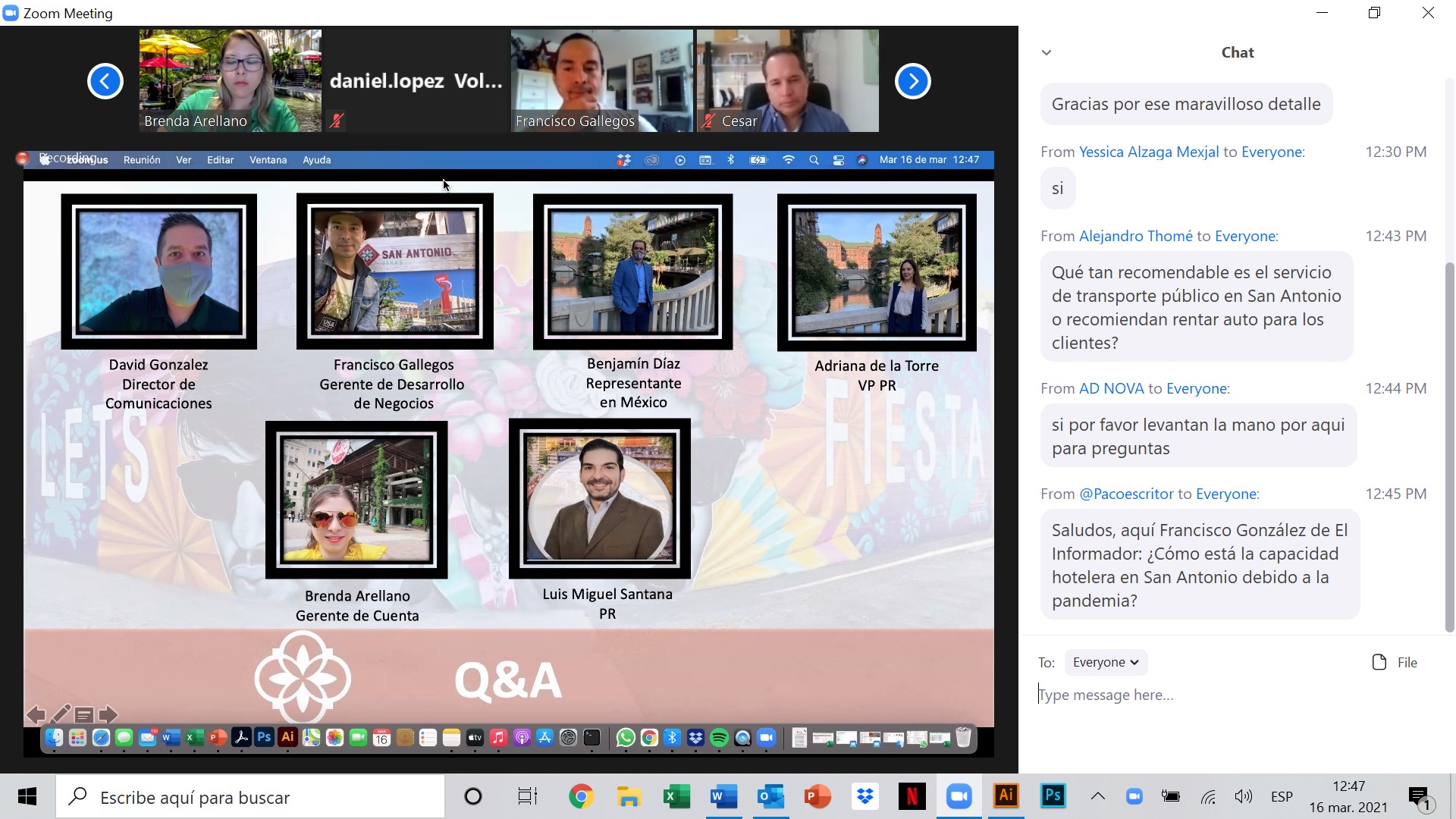Open PowerPoint from the Windows taskbar
This screenshot has width=1456, height=819.
817,796
